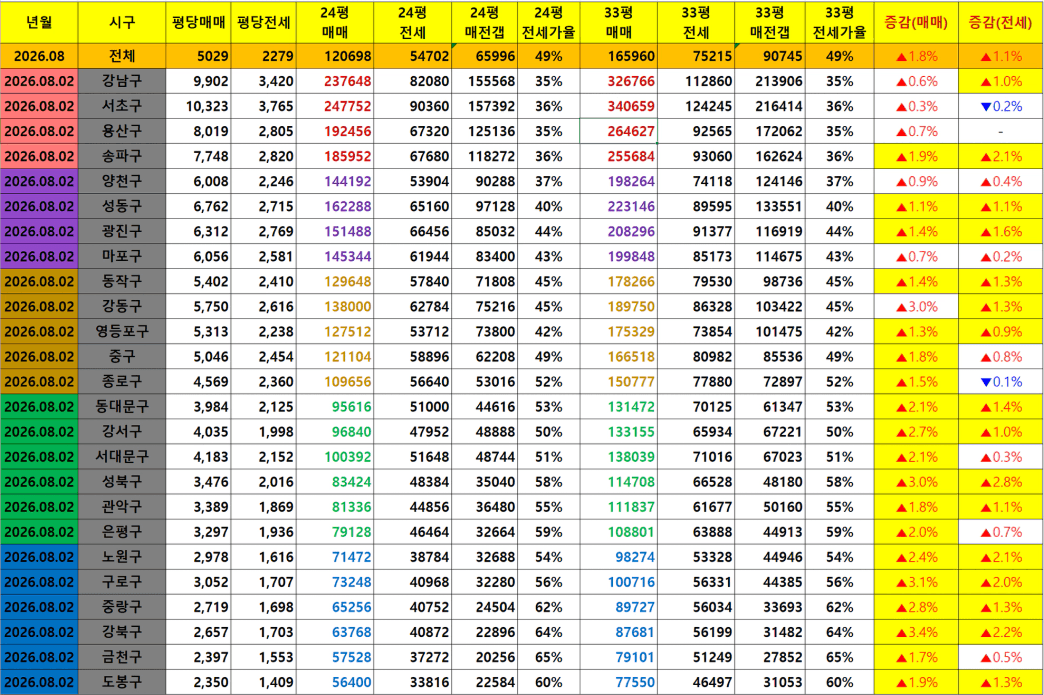This screenshot has width=1044, height=695.
Task: Click the 노원구 district cell
Action: [x=122, y=557]
